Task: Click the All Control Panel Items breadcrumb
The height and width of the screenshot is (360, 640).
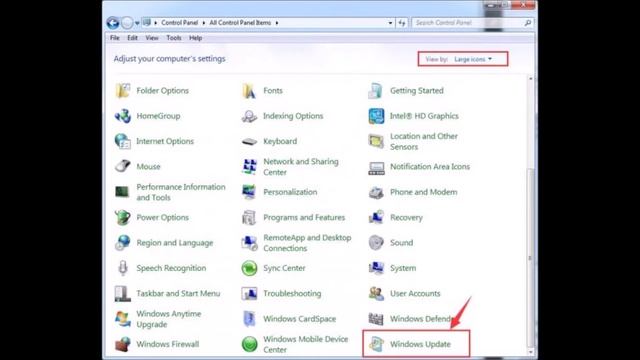Action: click(240, 23)
